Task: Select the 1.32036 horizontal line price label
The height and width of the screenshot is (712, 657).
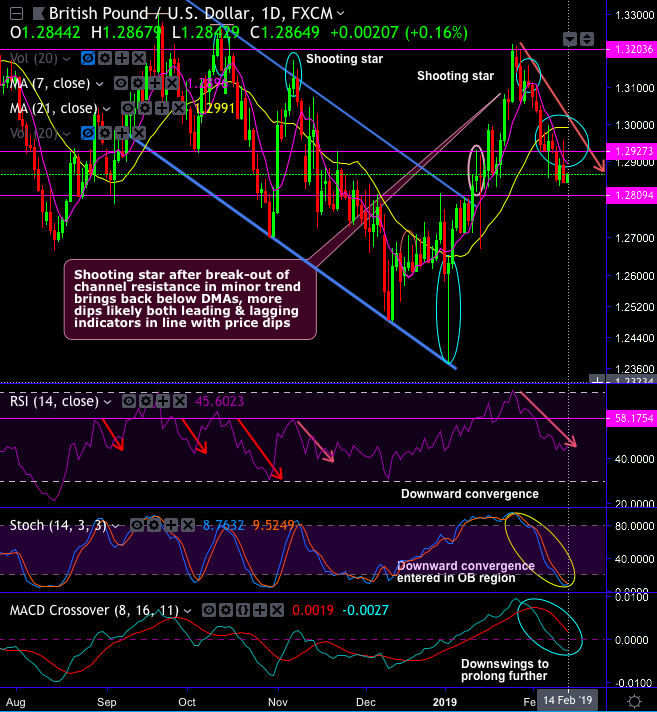Action: pos(631,49)
